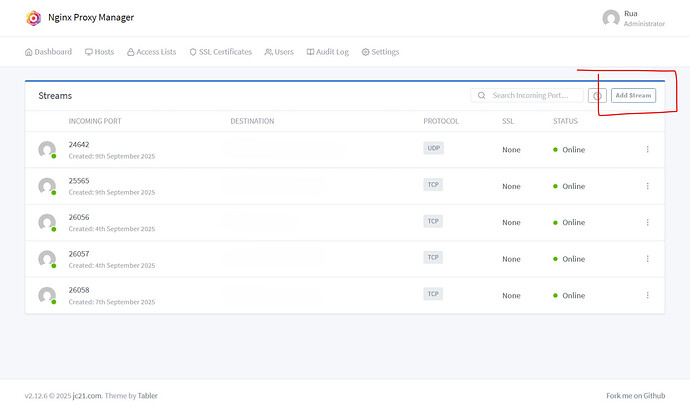Click avatar icon for stream 26058

[46, 295]
